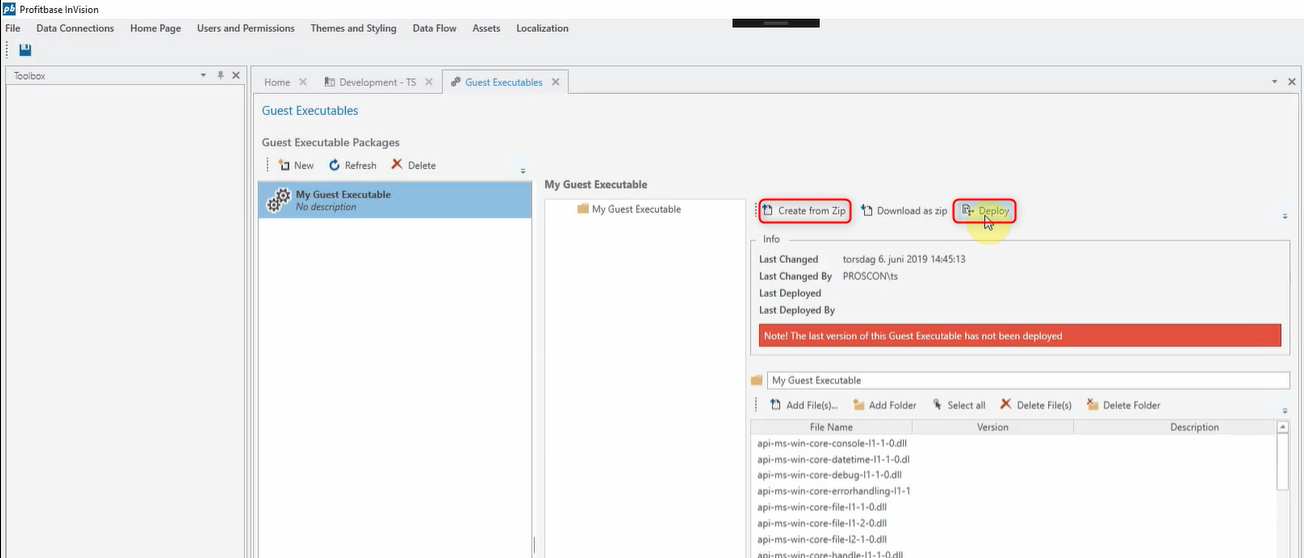The image size is (1304, 558).
Task: Close the Guest Executables tab
Action: tap(556, 82)
